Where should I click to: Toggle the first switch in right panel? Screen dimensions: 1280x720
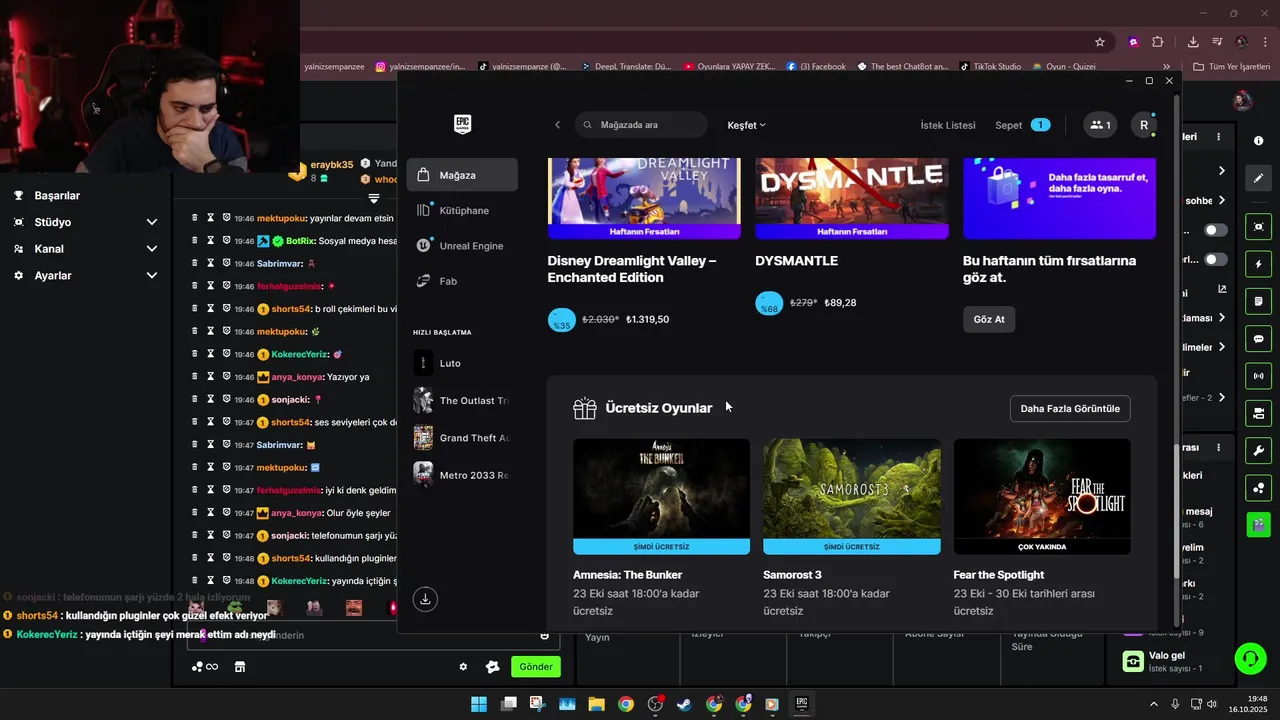[x=1215, y=230]
